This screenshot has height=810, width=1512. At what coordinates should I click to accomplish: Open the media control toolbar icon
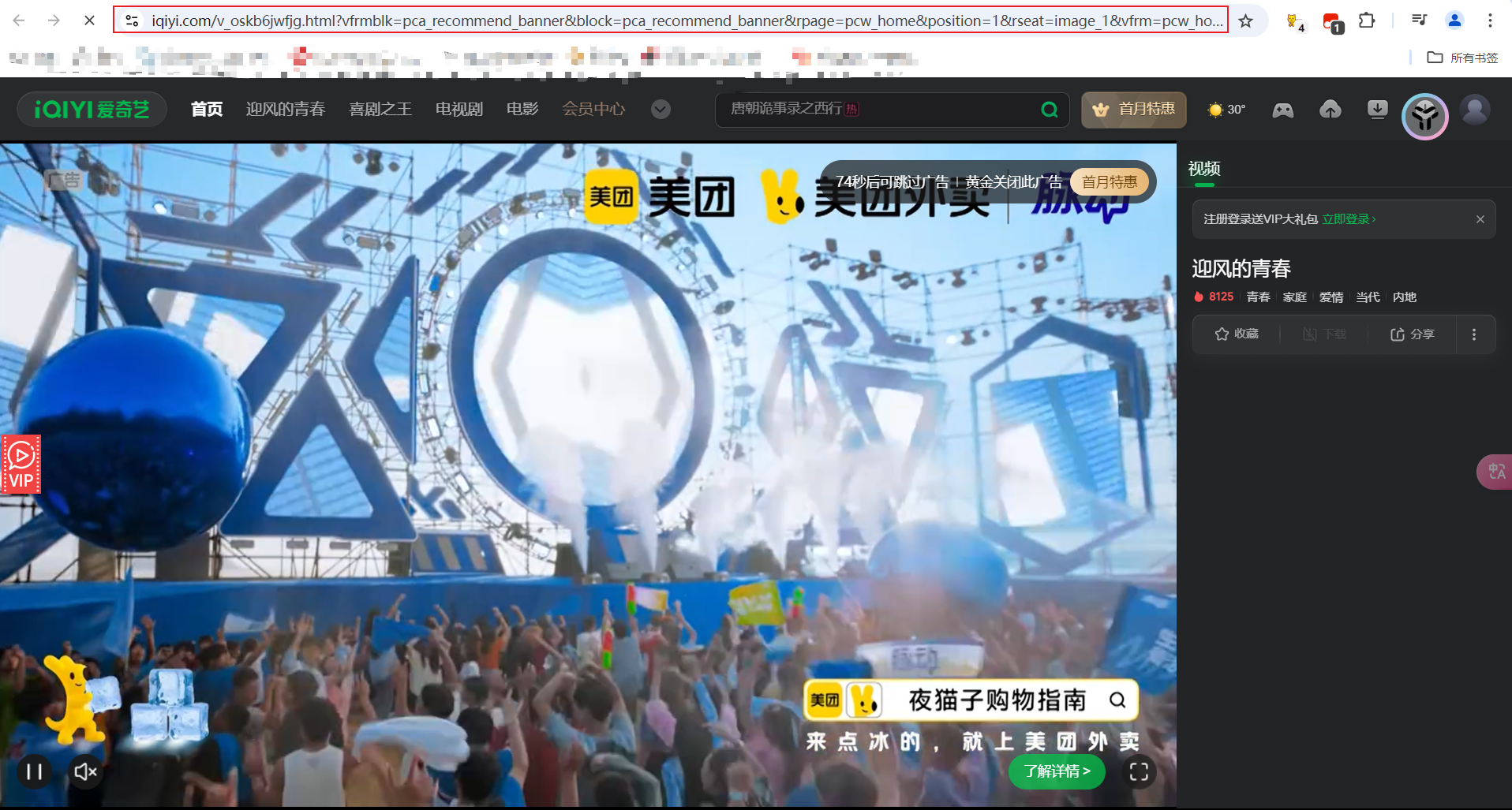[x=1419, y=21]
